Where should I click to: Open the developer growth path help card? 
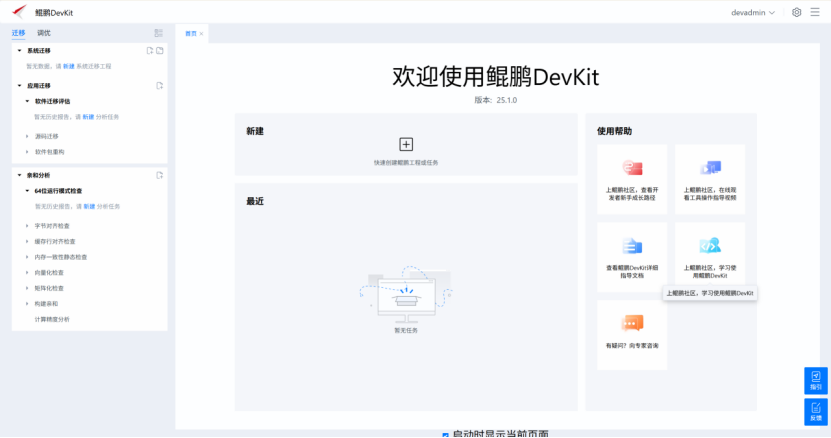coord(632,179)
